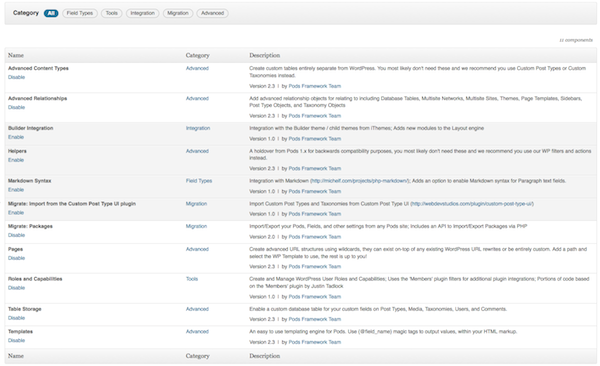Open Pods Framework Team link in Helpers row
The image size is (600, 366).
click(315, 169)
